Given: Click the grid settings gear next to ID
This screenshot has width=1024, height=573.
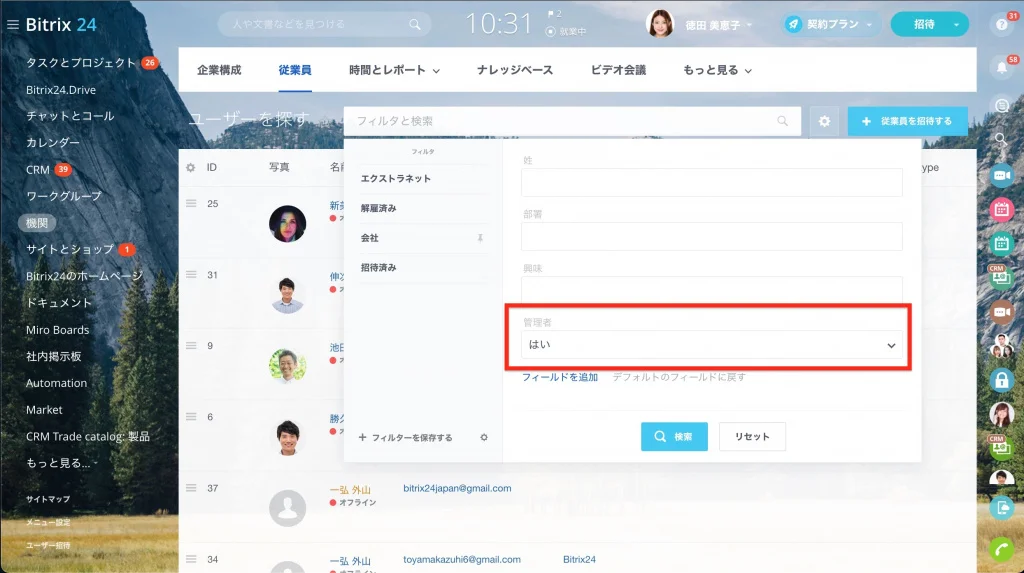Looking at the screenshot, I should pyautogui.click(x=191, y=168).
